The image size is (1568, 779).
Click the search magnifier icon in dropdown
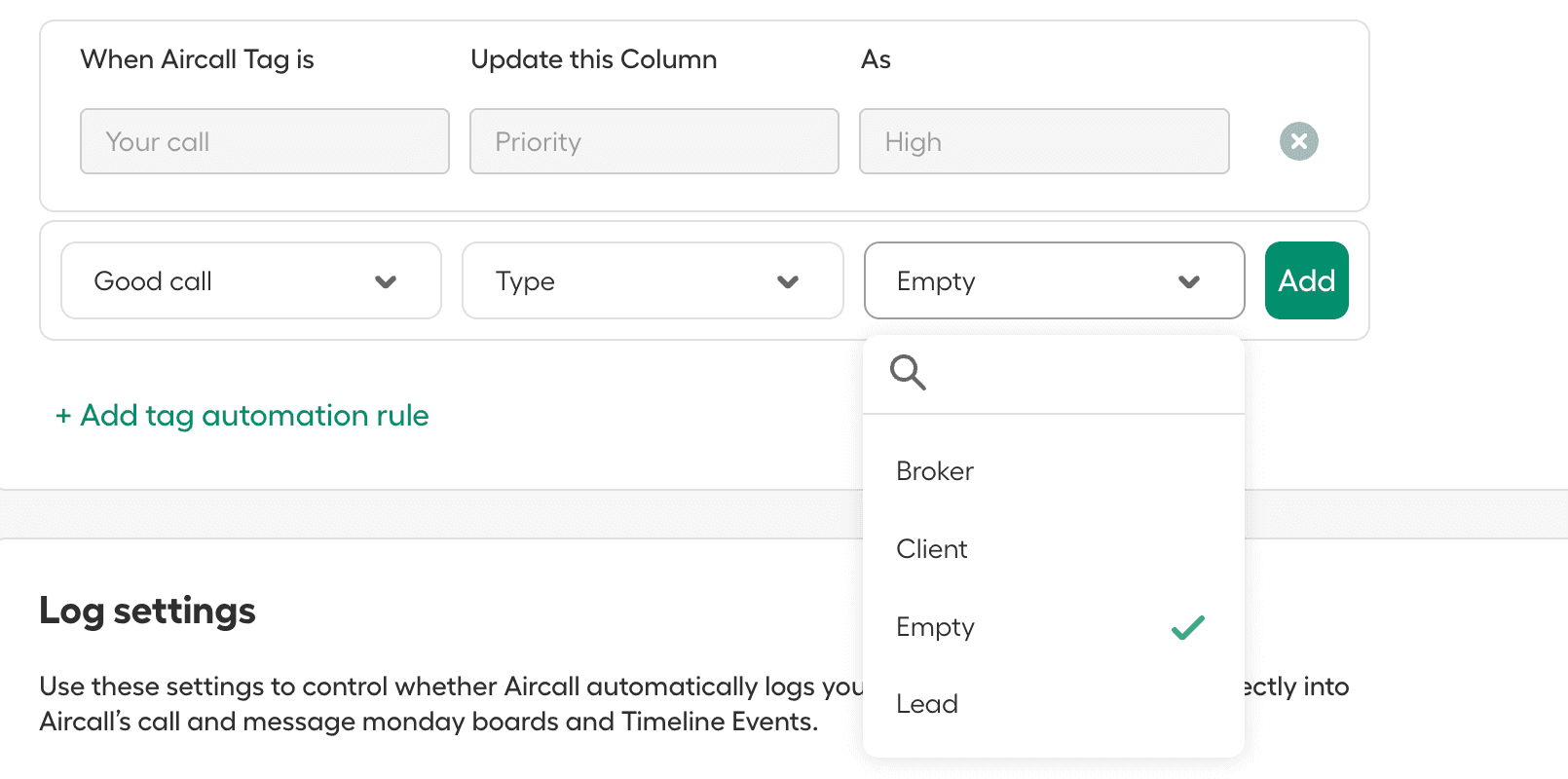(908, 372)
